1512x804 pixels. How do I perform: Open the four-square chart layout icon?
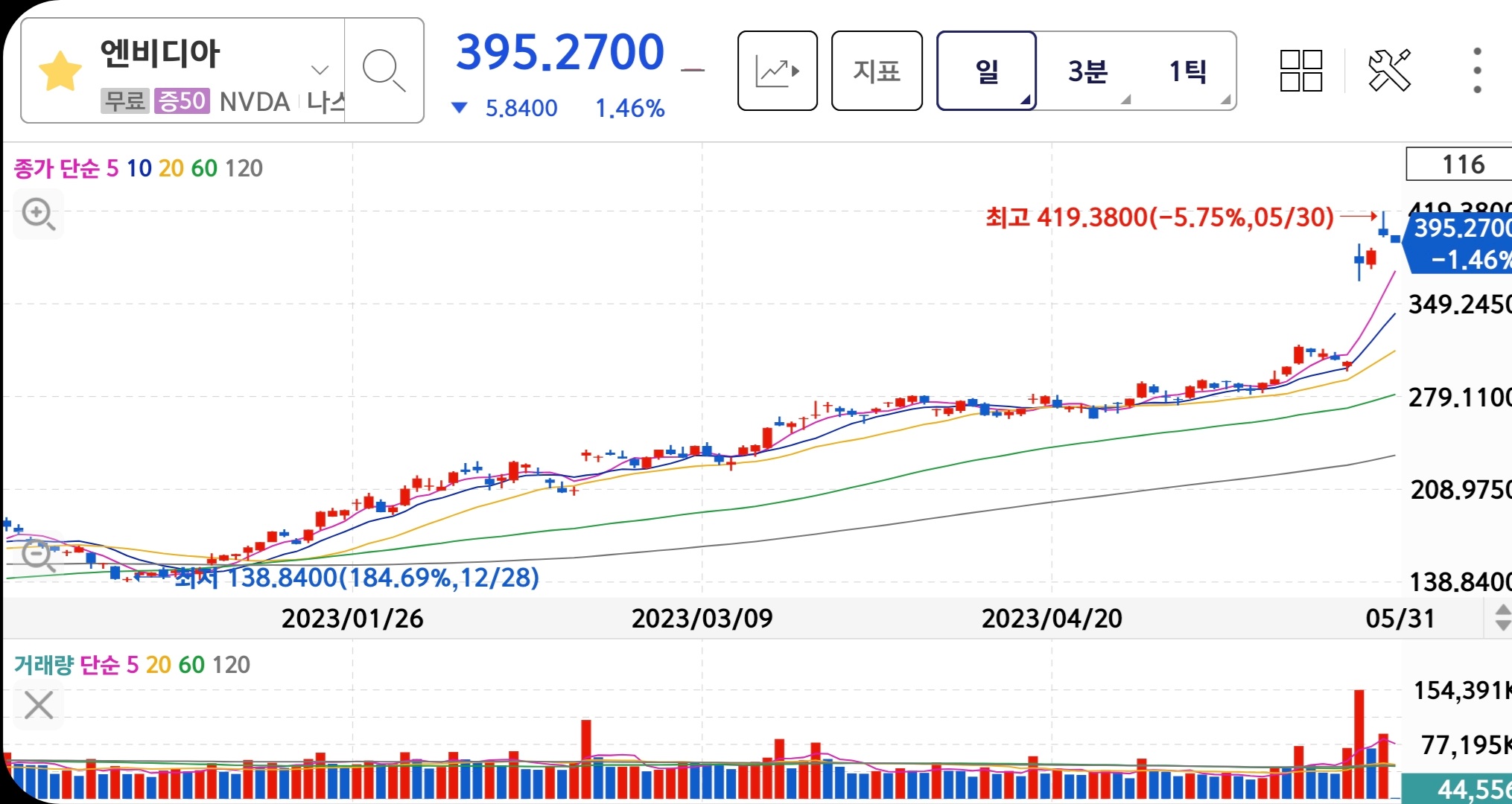(x=1301, y=71)
